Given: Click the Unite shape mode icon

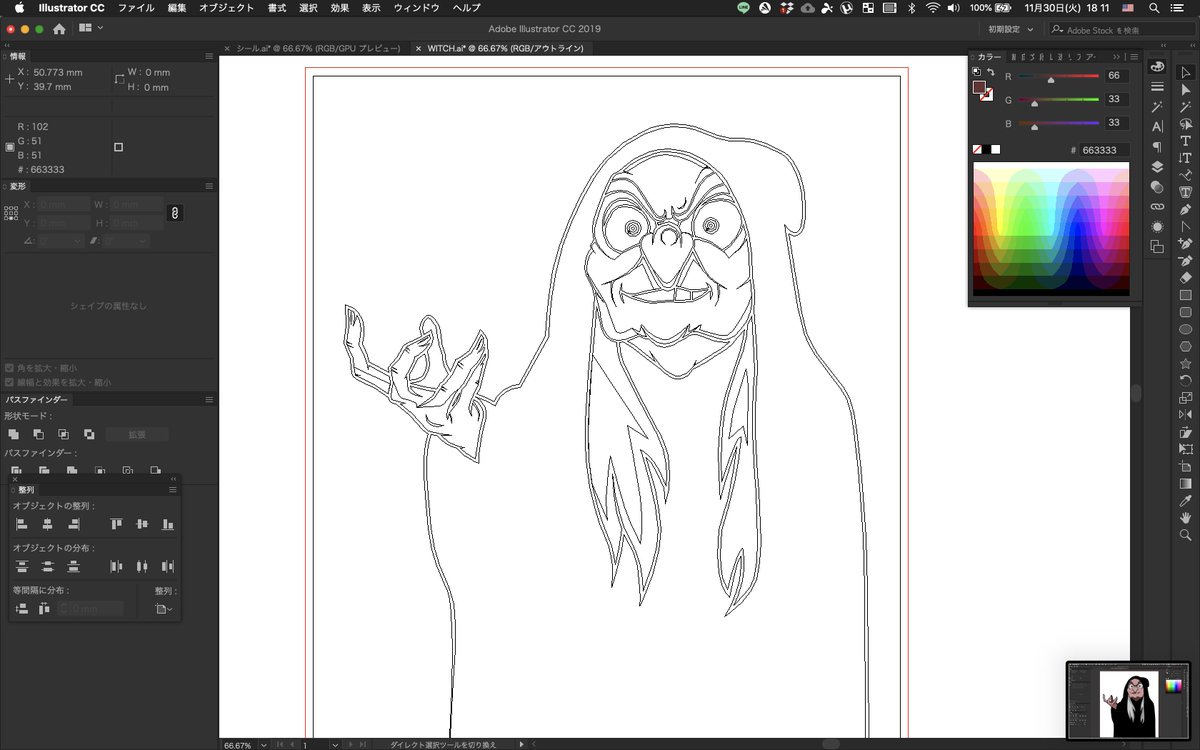Looking at the screenshot, I should click(13, 434).
